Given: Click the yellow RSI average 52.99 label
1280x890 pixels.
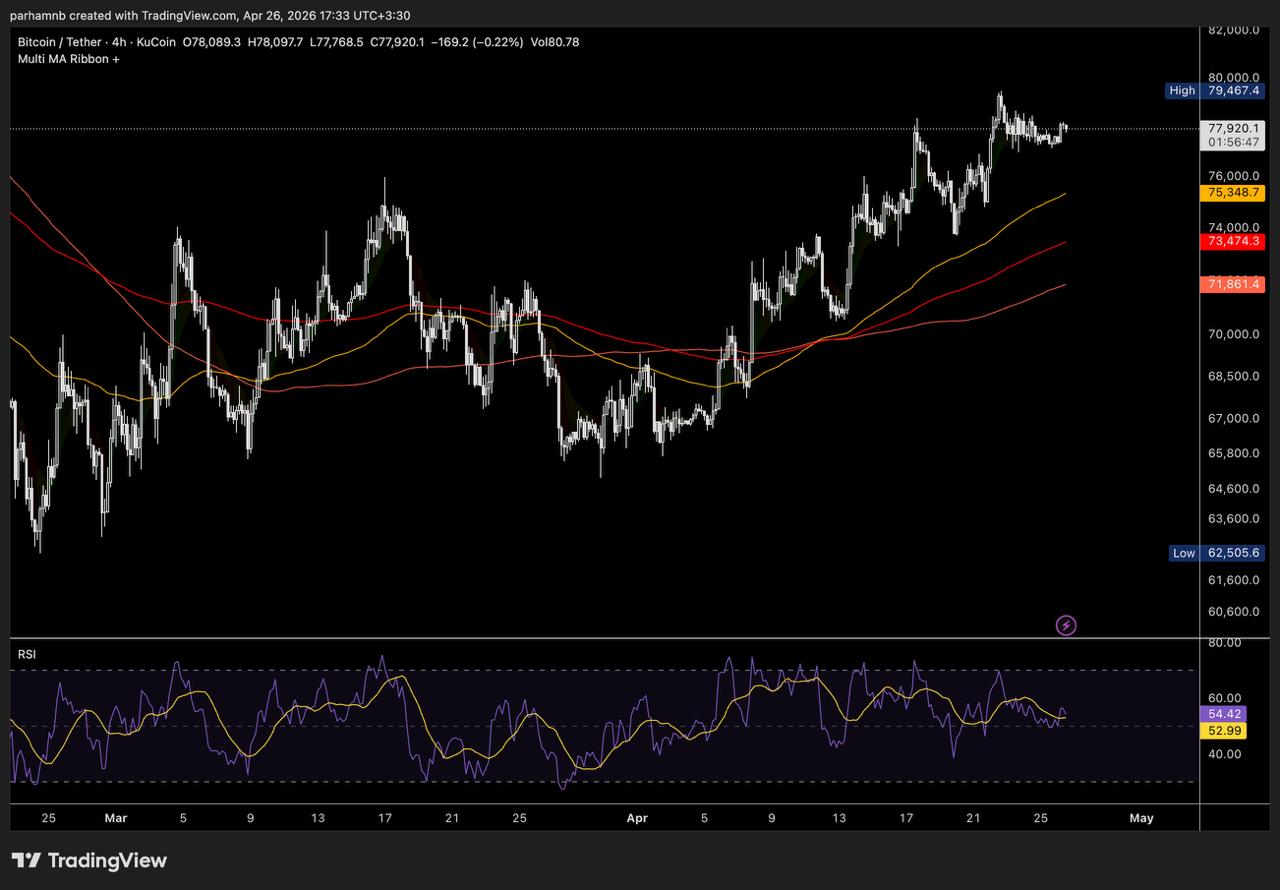Looking at the screenshot, I should coord(1224,731).
